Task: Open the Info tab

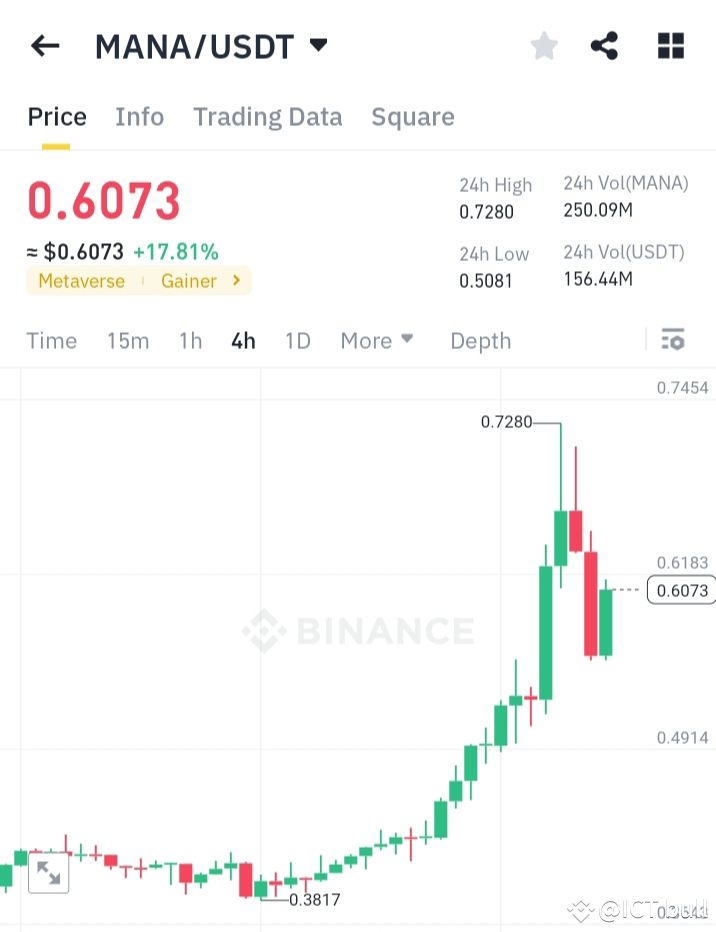Action: (139, 117)
